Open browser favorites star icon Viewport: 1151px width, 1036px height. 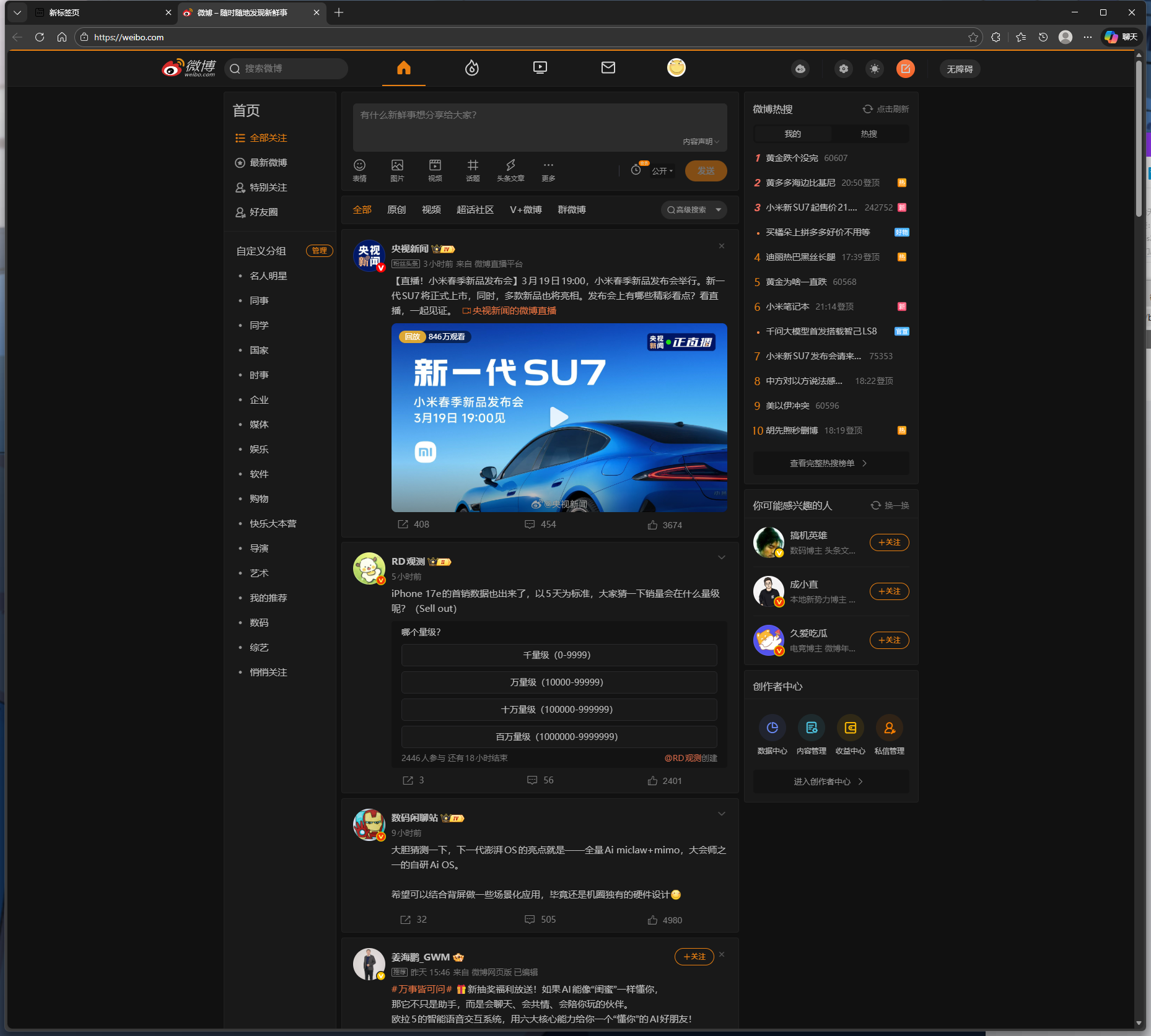(x=973, y=37)
